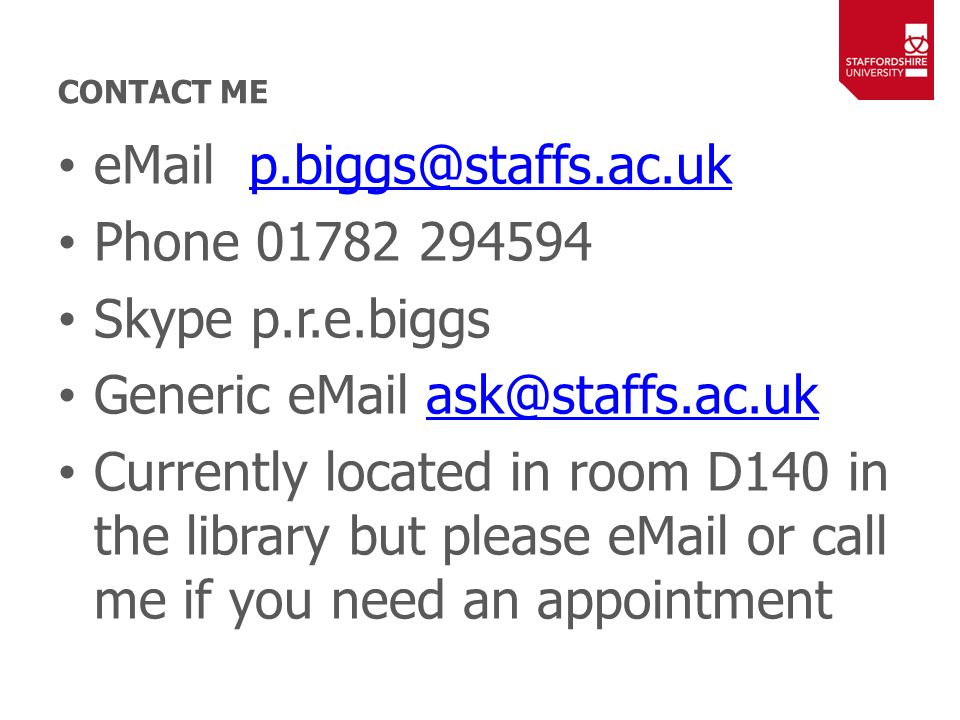Click the bullet before Phone line
This screenshot has height=720, width=960.
[x=67, y=242]
